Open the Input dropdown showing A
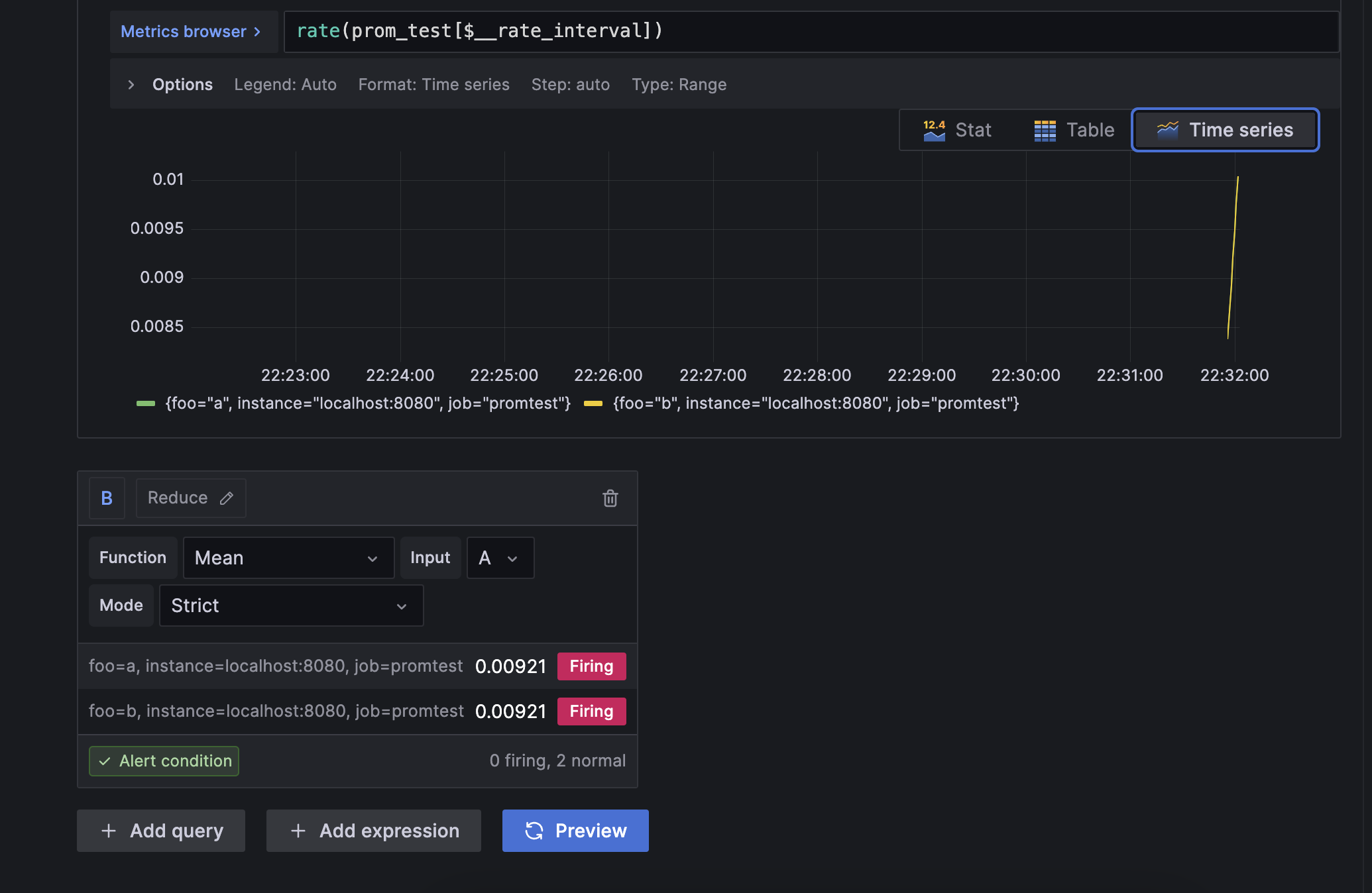The width and height of the screenshot is (1372, 893). (500, 558)
